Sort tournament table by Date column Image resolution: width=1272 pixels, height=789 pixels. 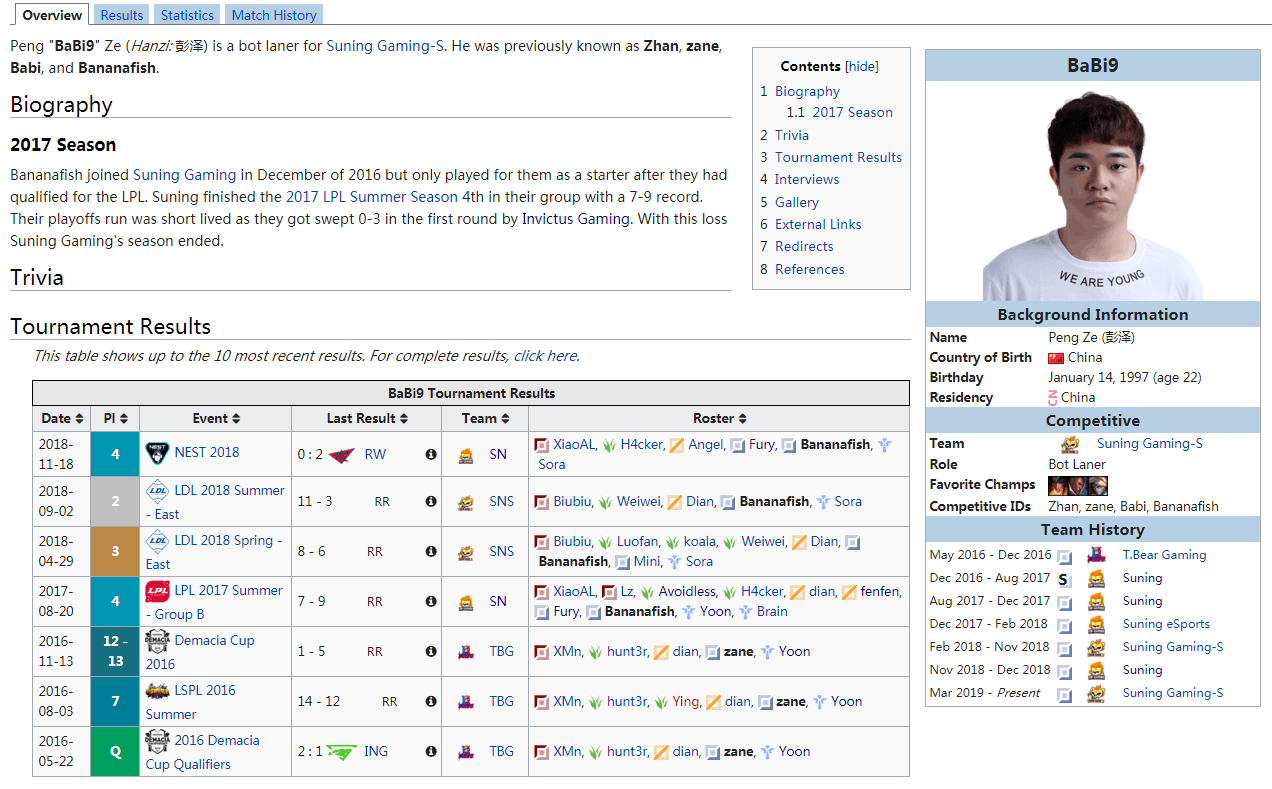62,419
